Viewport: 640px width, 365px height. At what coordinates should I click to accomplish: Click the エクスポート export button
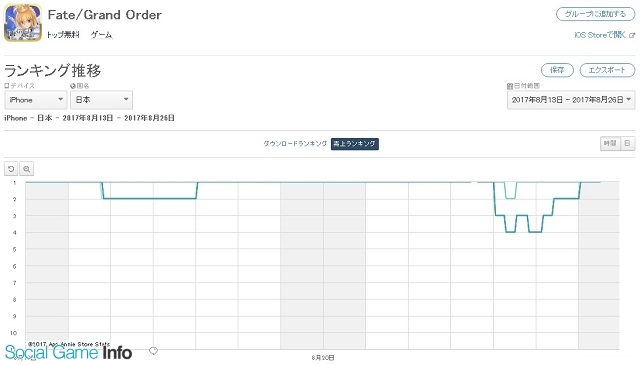pyautogui.click(x=607, y=70)
